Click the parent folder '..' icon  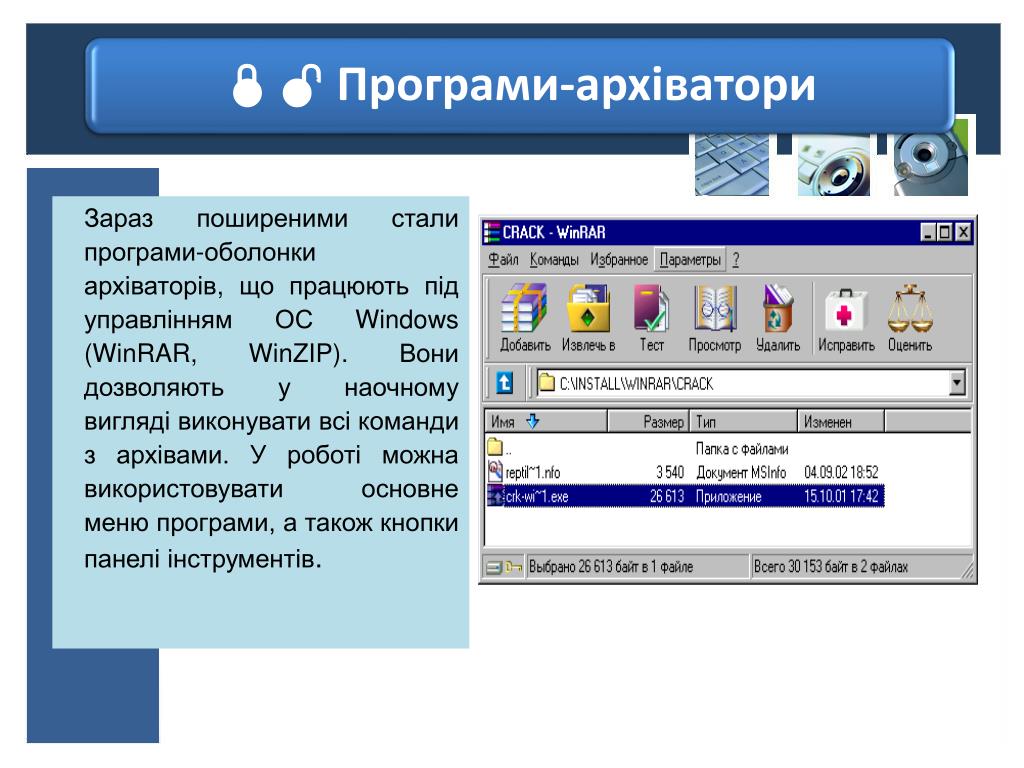pyautogui.click(x=494, y=447)
